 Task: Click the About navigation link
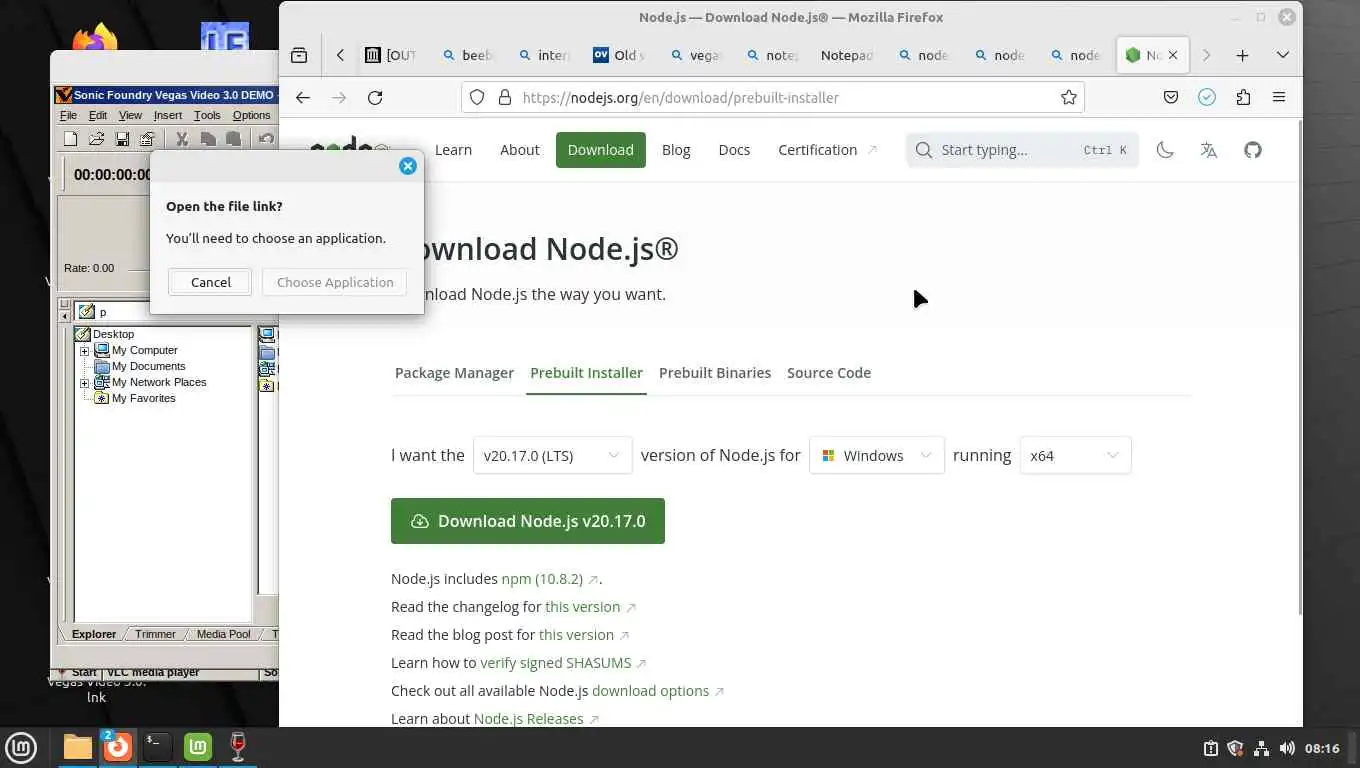[520, 150]
